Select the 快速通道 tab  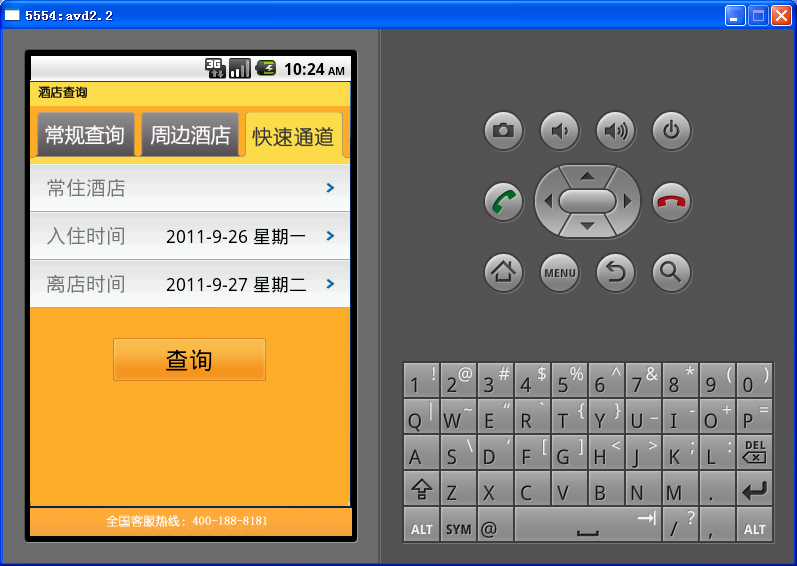293,136
